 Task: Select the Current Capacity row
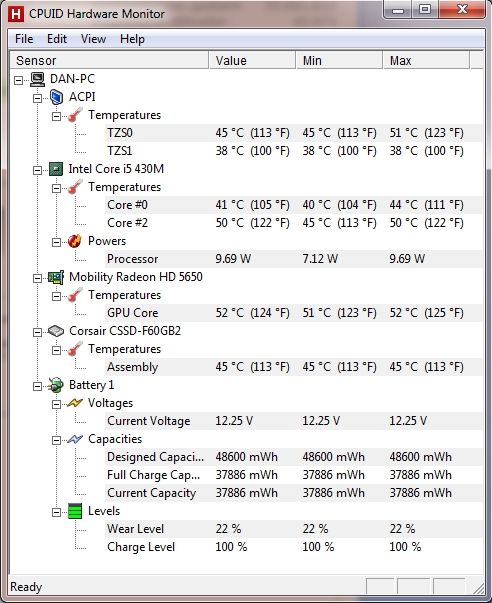click(x=294, y=493)
